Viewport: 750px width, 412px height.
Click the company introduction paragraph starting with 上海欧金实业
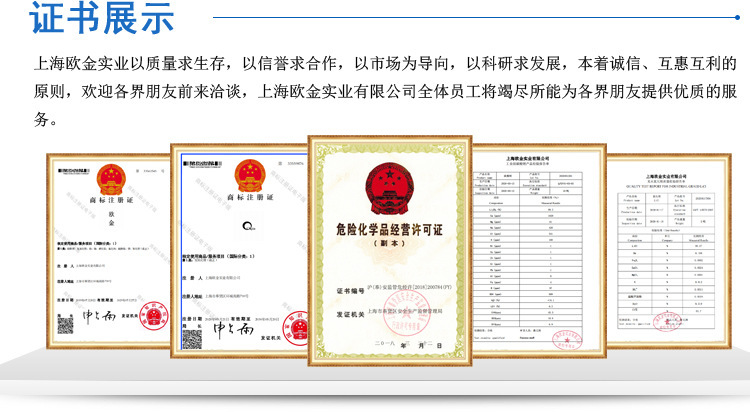[385, 91]
